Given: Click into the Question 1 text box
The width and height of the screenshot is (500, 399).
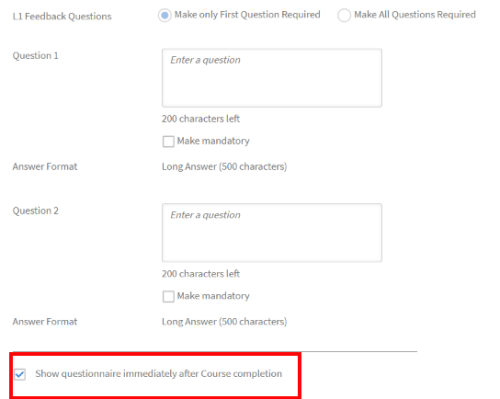Looking at the screenshot, I should click(272, 78).
